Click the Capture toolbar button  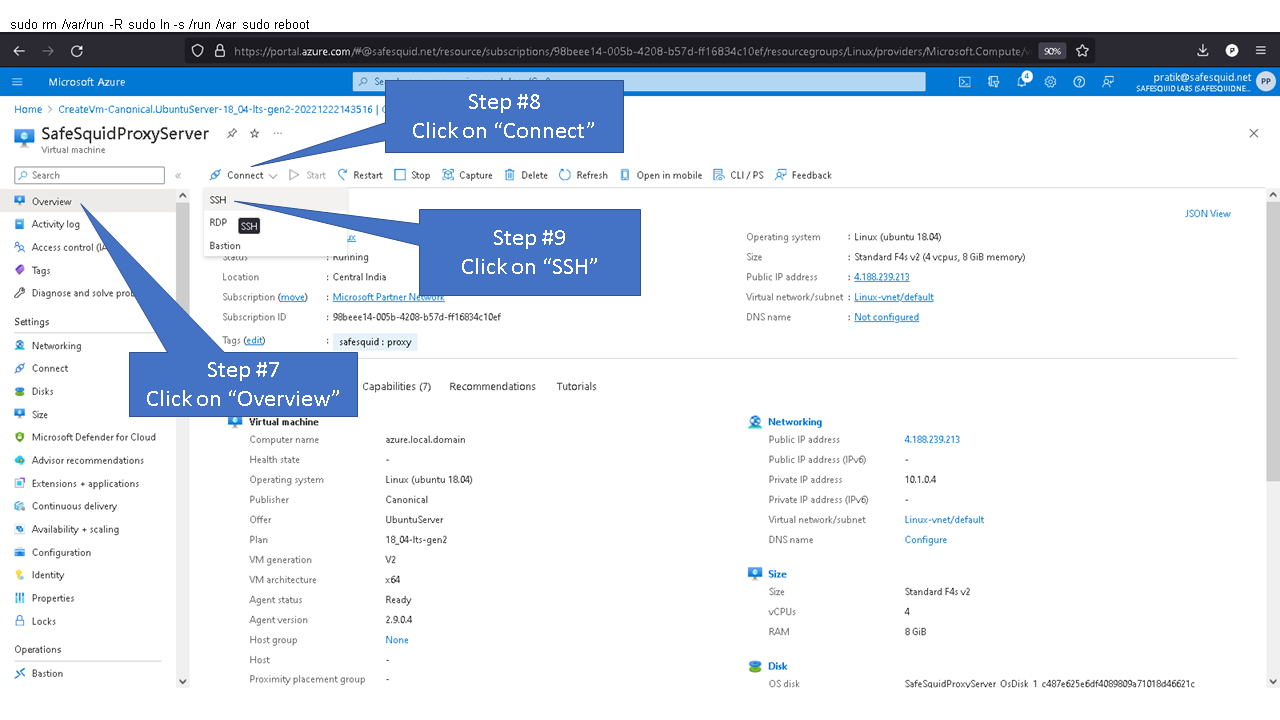click(467, 175)
